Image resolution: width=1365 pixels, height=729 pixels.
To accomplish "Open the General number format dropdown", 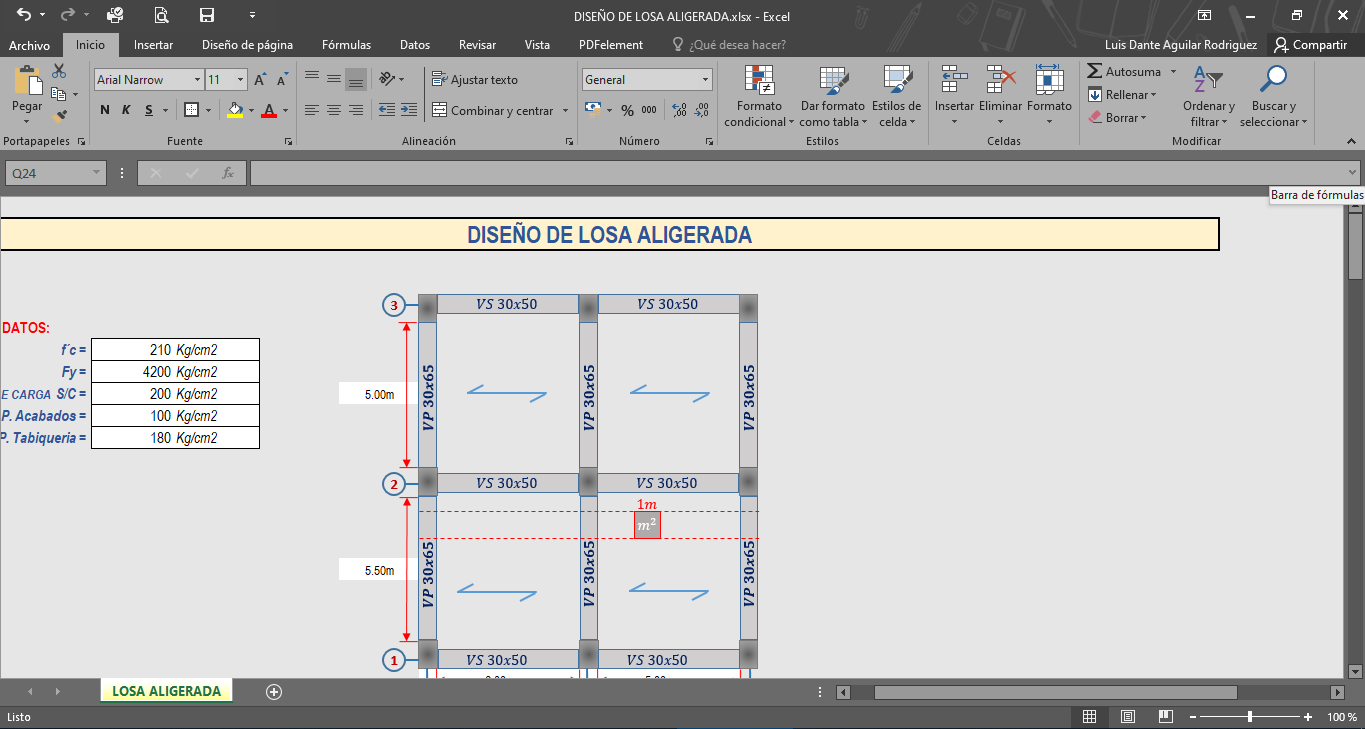I will (705, 80).
